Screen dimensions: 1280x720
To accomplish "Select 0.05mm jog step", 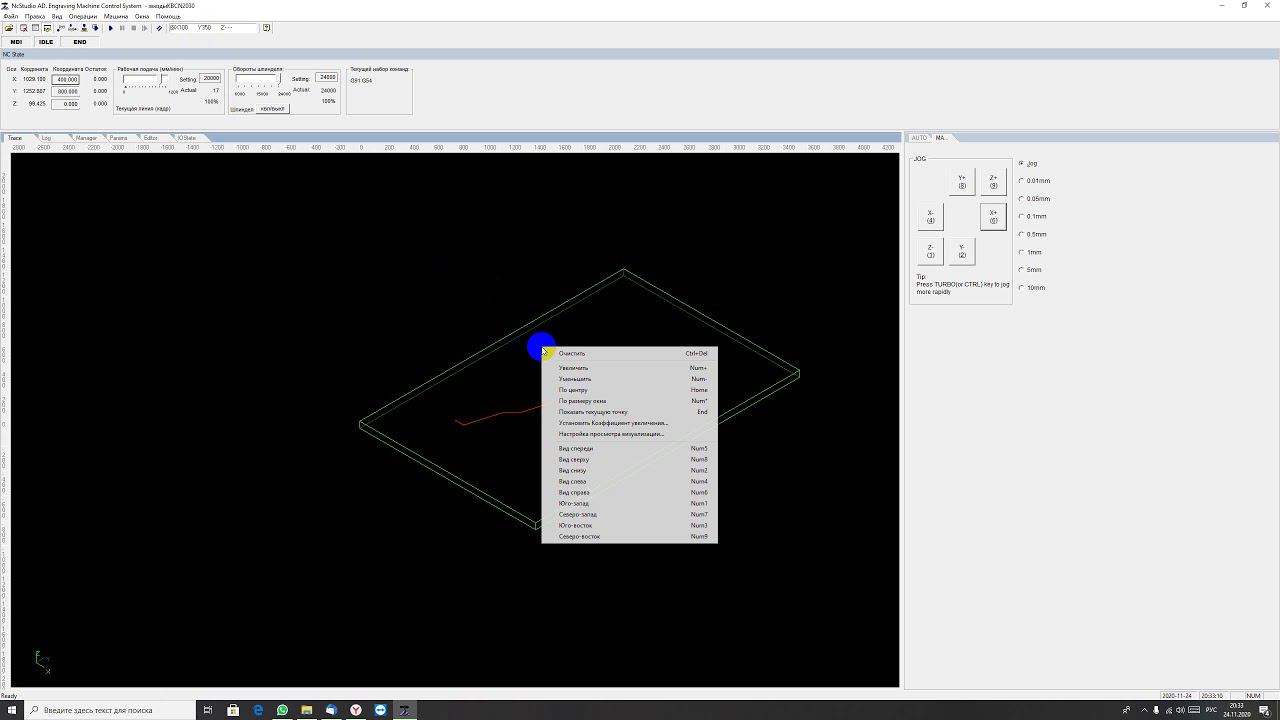I will [x=1034, y=199].
